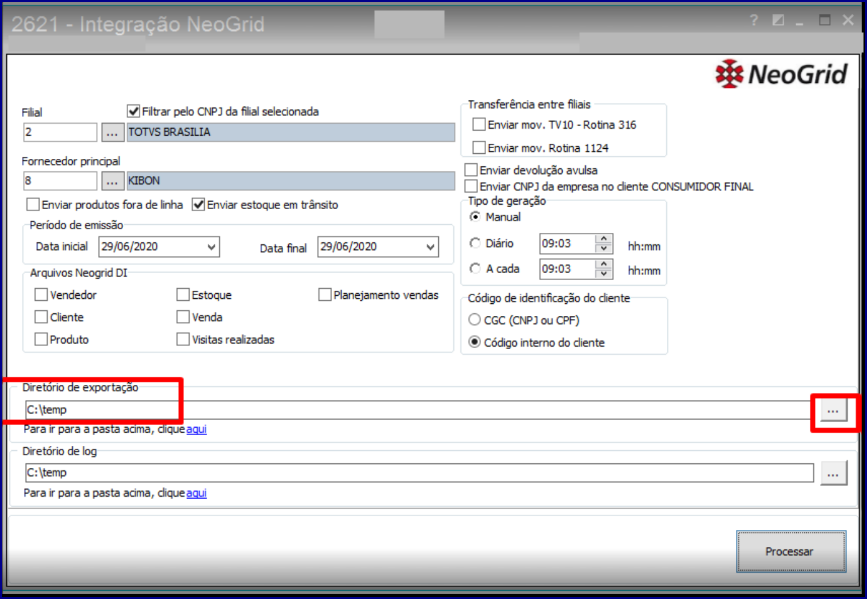The width and height of the screenshot is (867, 599).
Task: Click the restore-down icon in title bar
Action: click(778, 20)
